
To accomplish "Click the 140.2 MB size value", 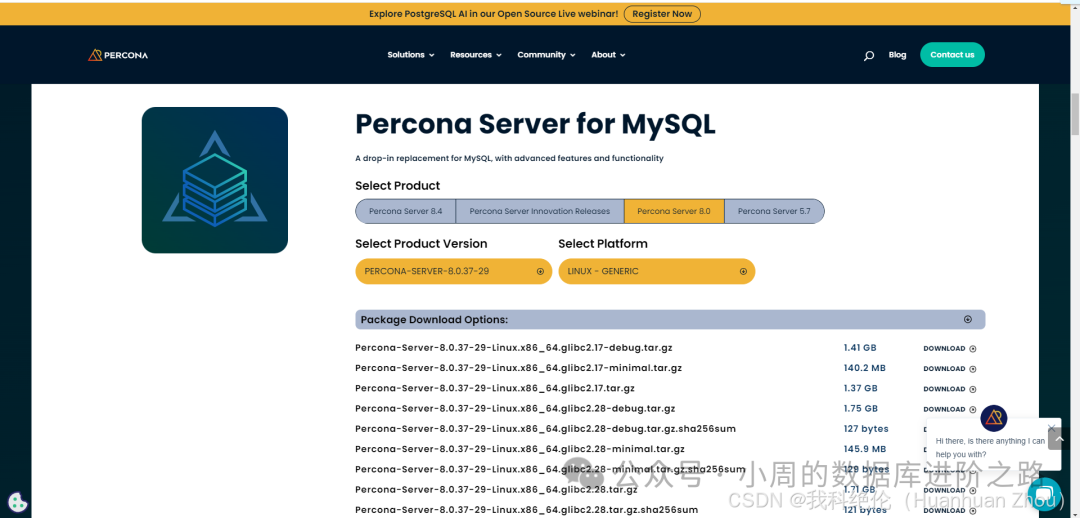I will tap(864, 368).
